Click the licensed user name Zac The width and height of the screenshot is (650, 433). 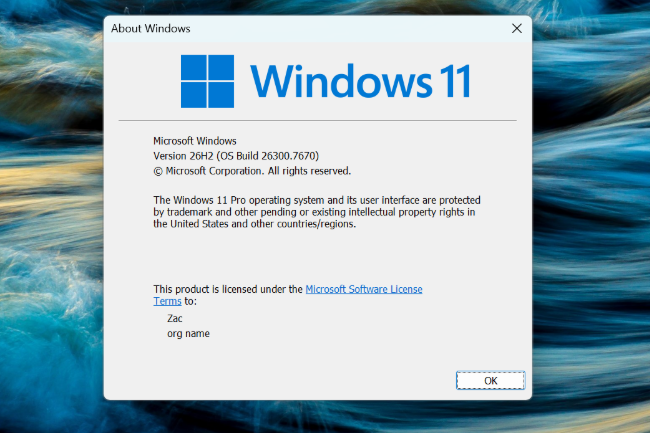click(175, 318)
